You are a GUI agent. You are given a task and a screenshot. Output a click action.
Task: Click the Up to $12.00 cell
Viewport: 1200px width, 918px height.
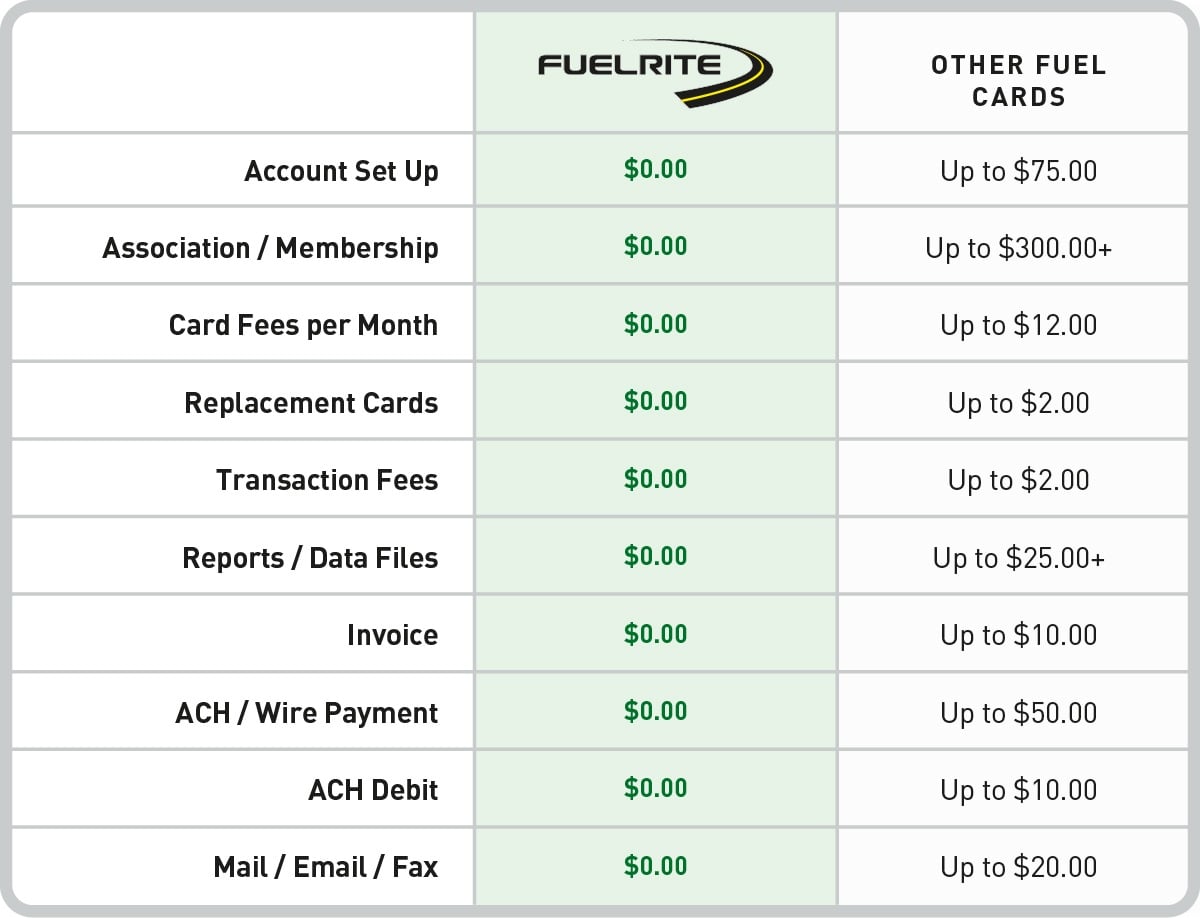pos(1018,325)
